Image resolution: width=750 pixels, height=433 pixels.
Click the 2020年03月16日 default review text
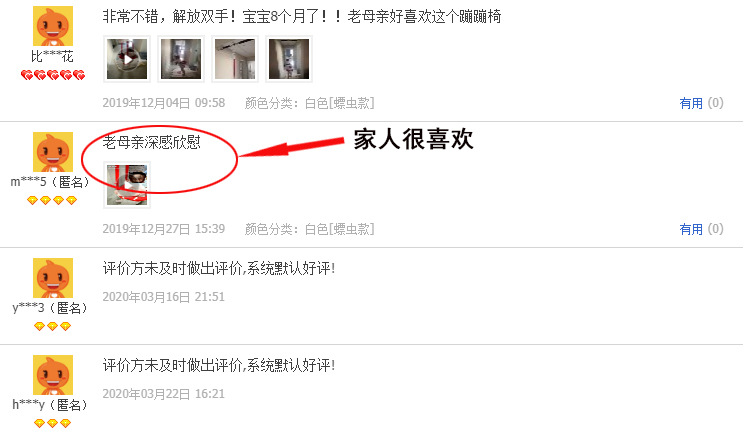(x=219, y=268)
